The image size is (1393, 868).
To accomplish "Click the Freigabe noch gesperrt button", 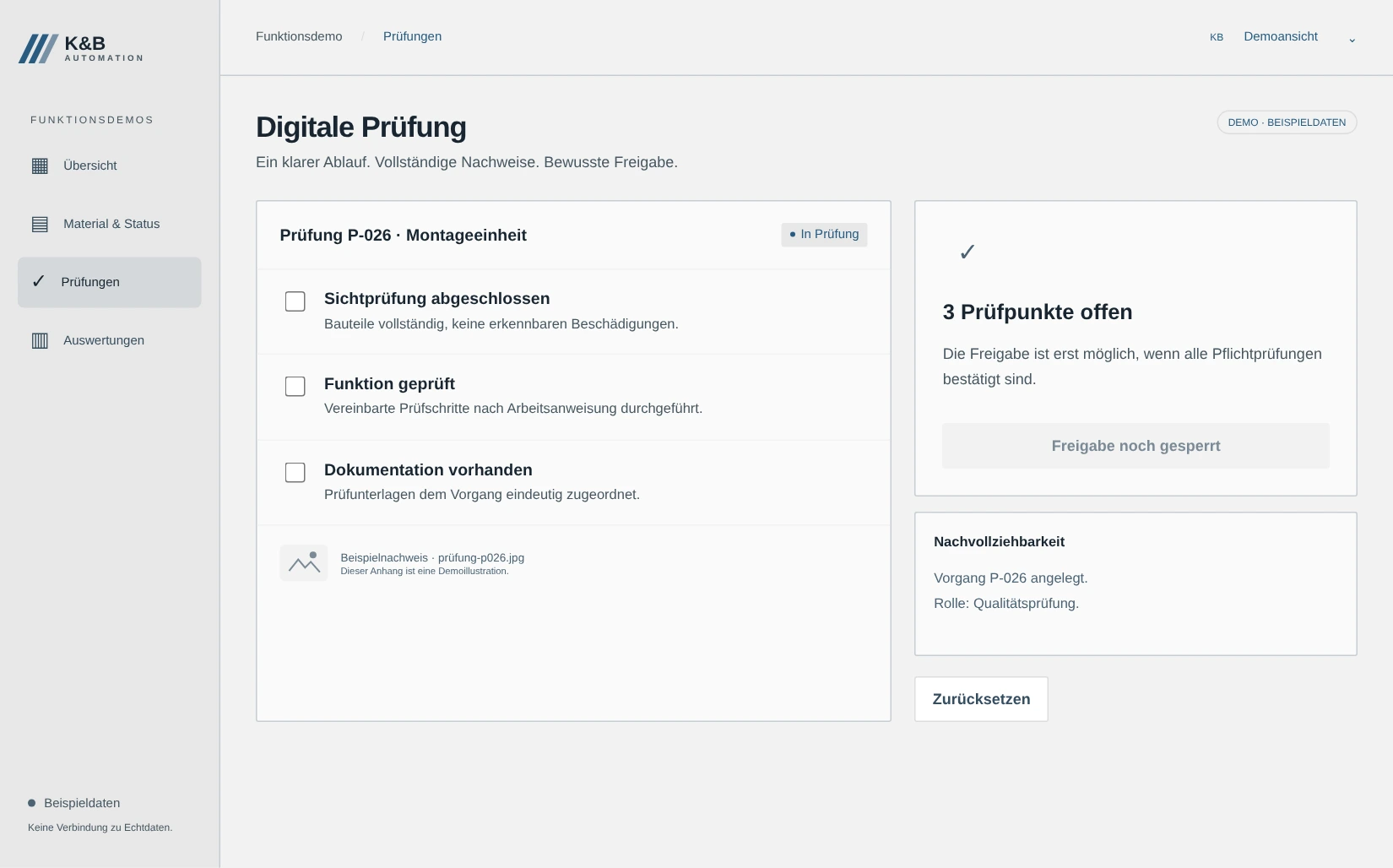I will 1136,446.
